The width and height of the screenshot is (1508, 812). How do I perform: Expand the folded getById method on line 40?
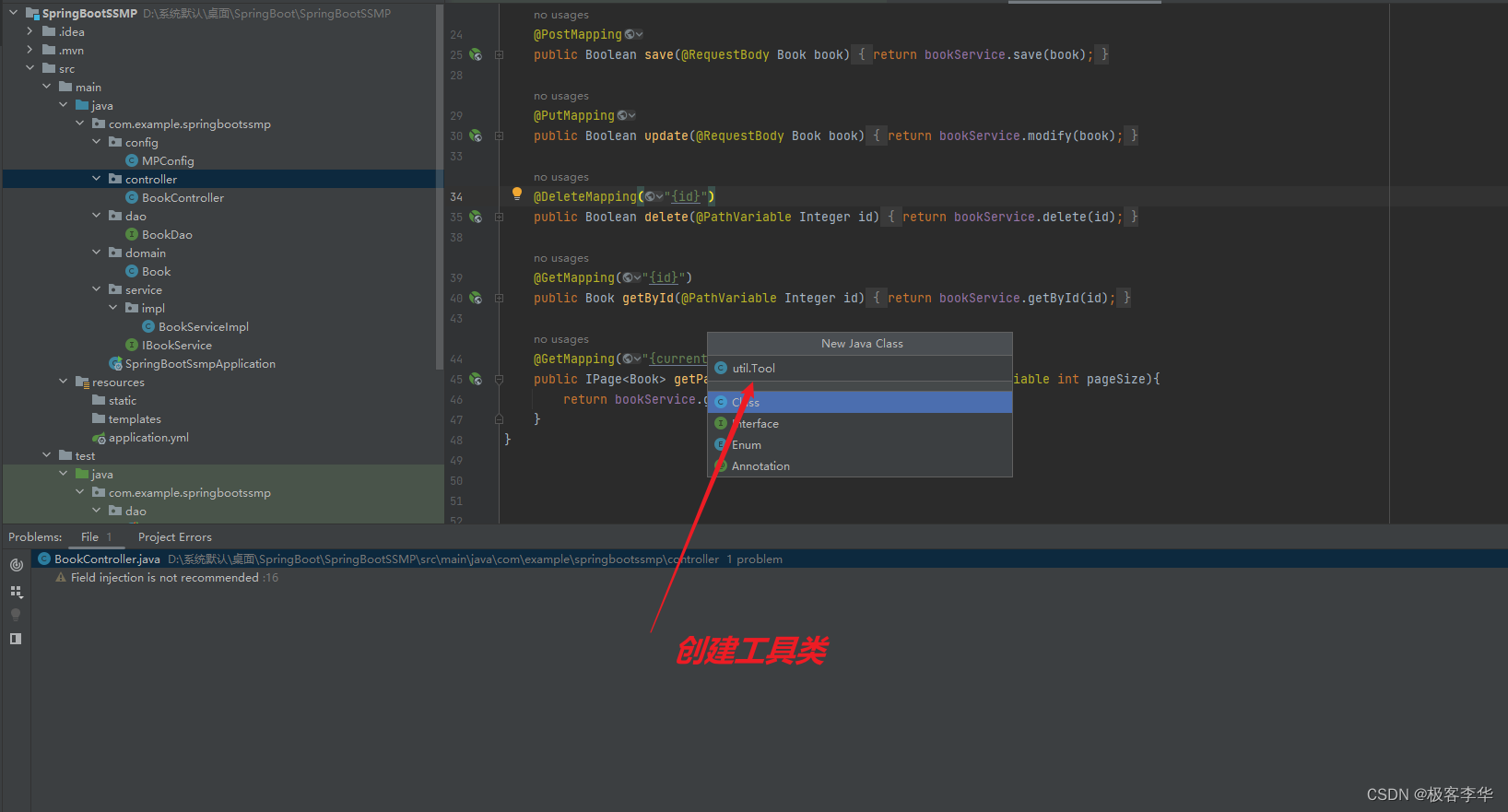499,298
